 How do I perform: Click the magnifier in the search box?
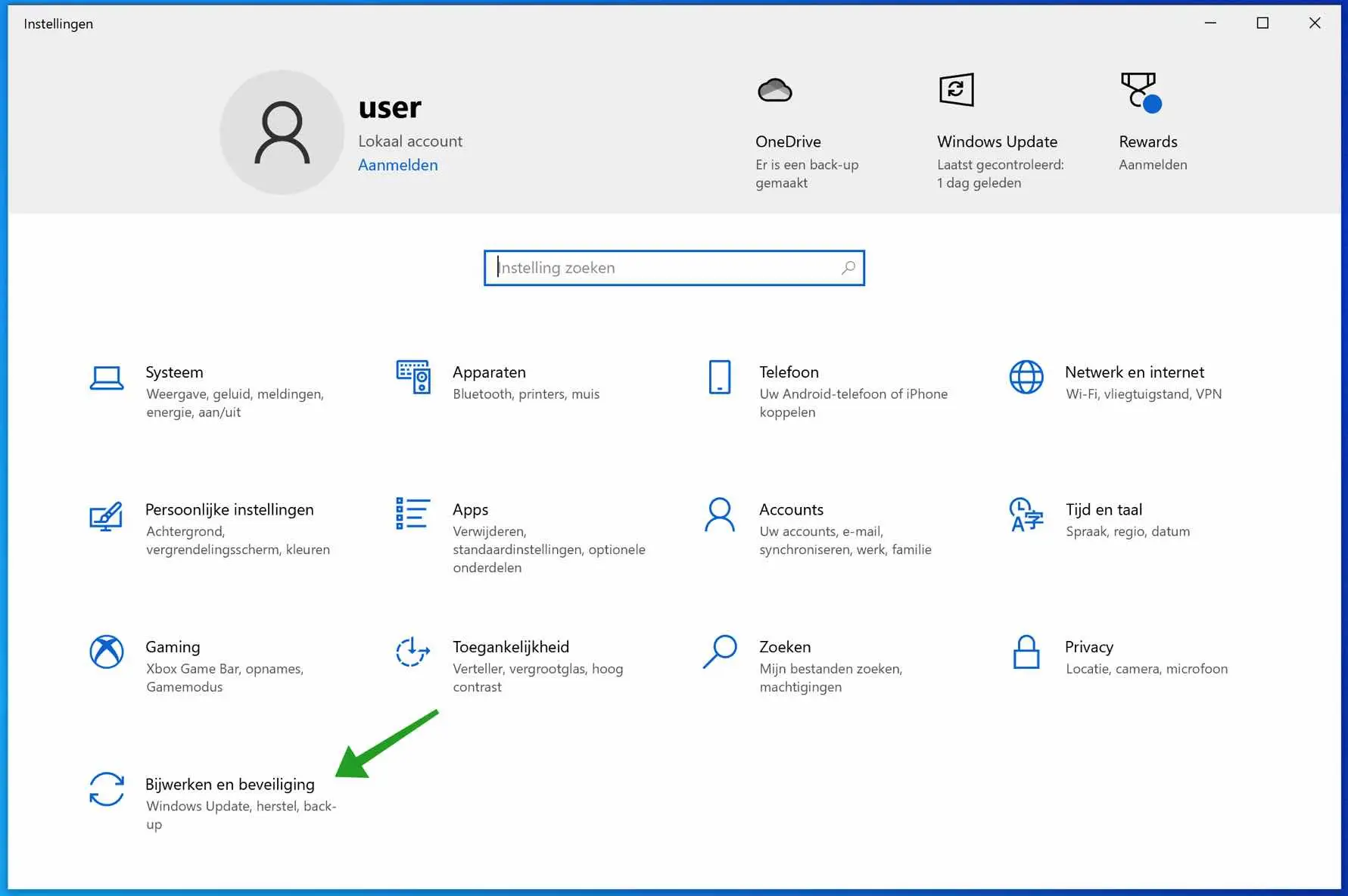(848, 268)
